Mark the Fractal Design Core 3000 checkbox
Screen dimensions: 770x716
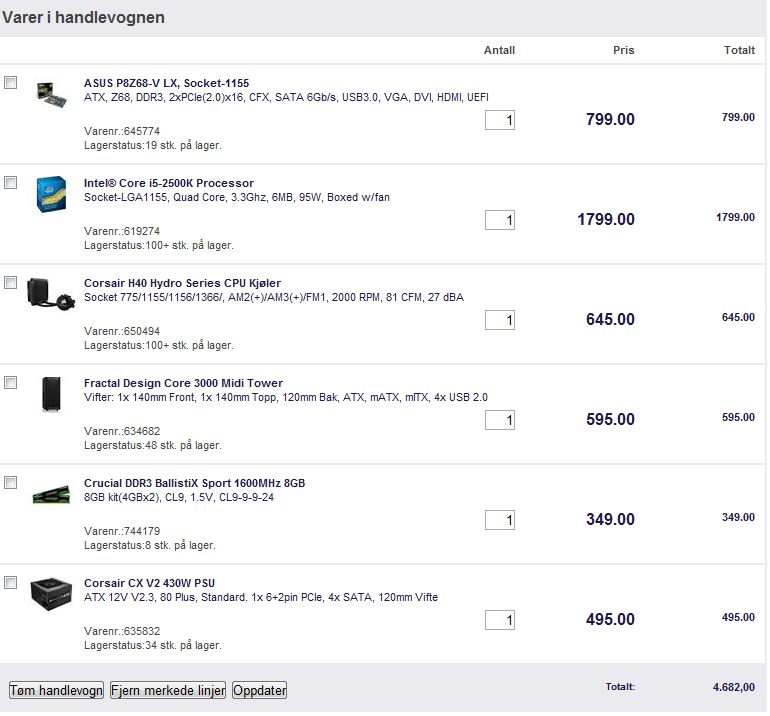(x=11, y=383)
